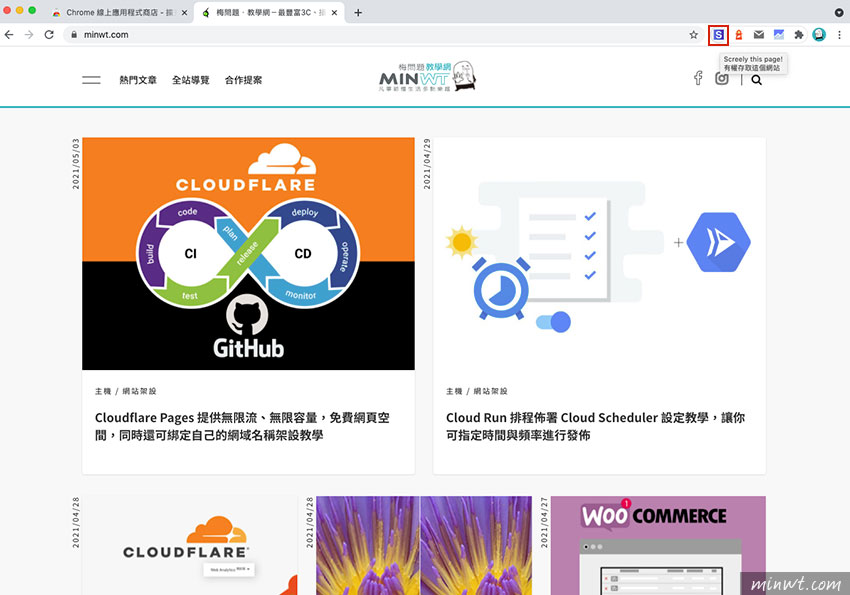This screenshot has height=595, width=850.
Task: Switch to the 梅問題．教學網 tab
Action: tap(269, 12)
